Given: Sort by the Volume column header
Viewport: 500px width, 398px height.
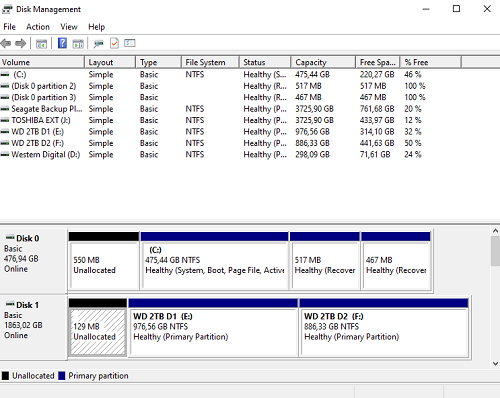Looking at the screenshot, I should 42,62.
